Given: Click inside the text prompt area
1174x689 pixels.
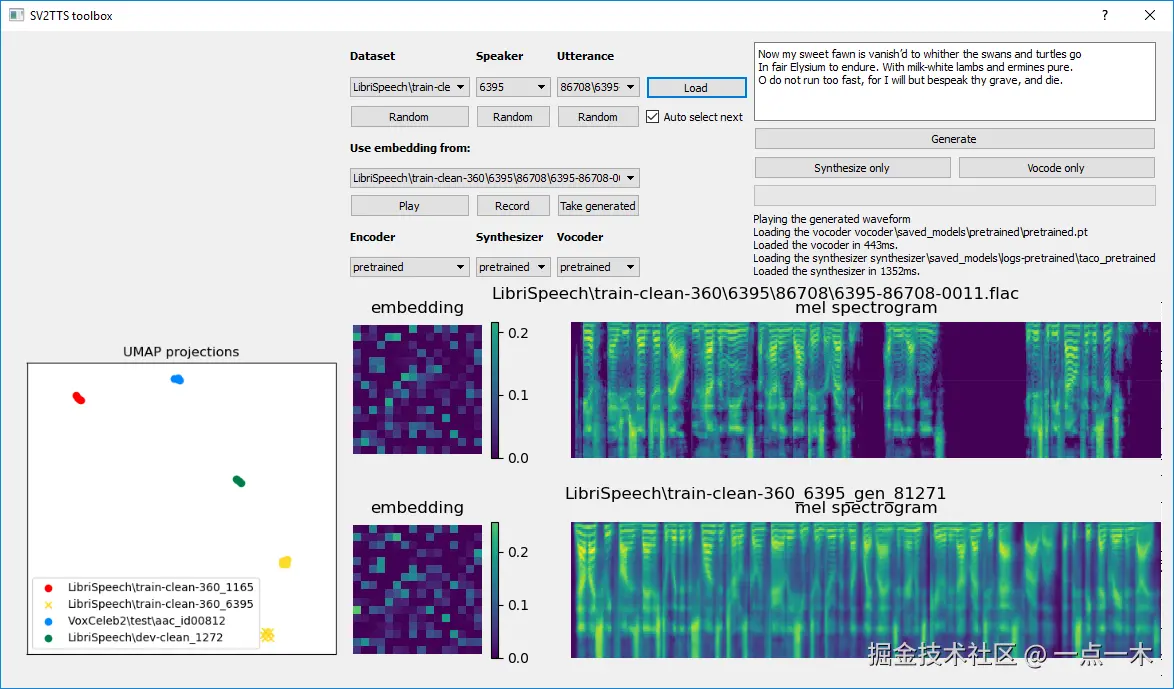Looking at the screenshot, I should 953,80.
